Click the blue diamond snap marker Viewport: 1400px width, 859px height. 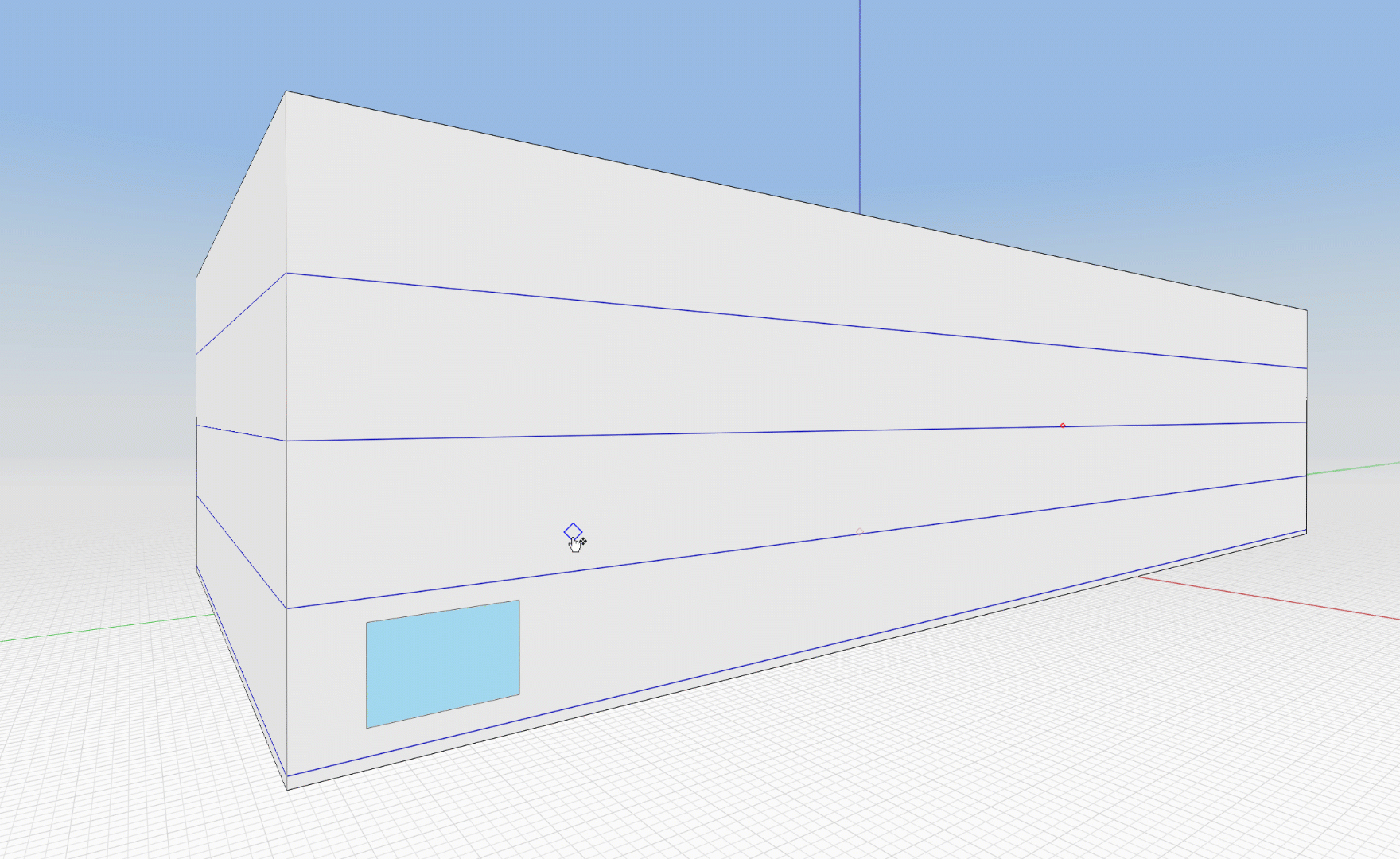coord(573,531)
